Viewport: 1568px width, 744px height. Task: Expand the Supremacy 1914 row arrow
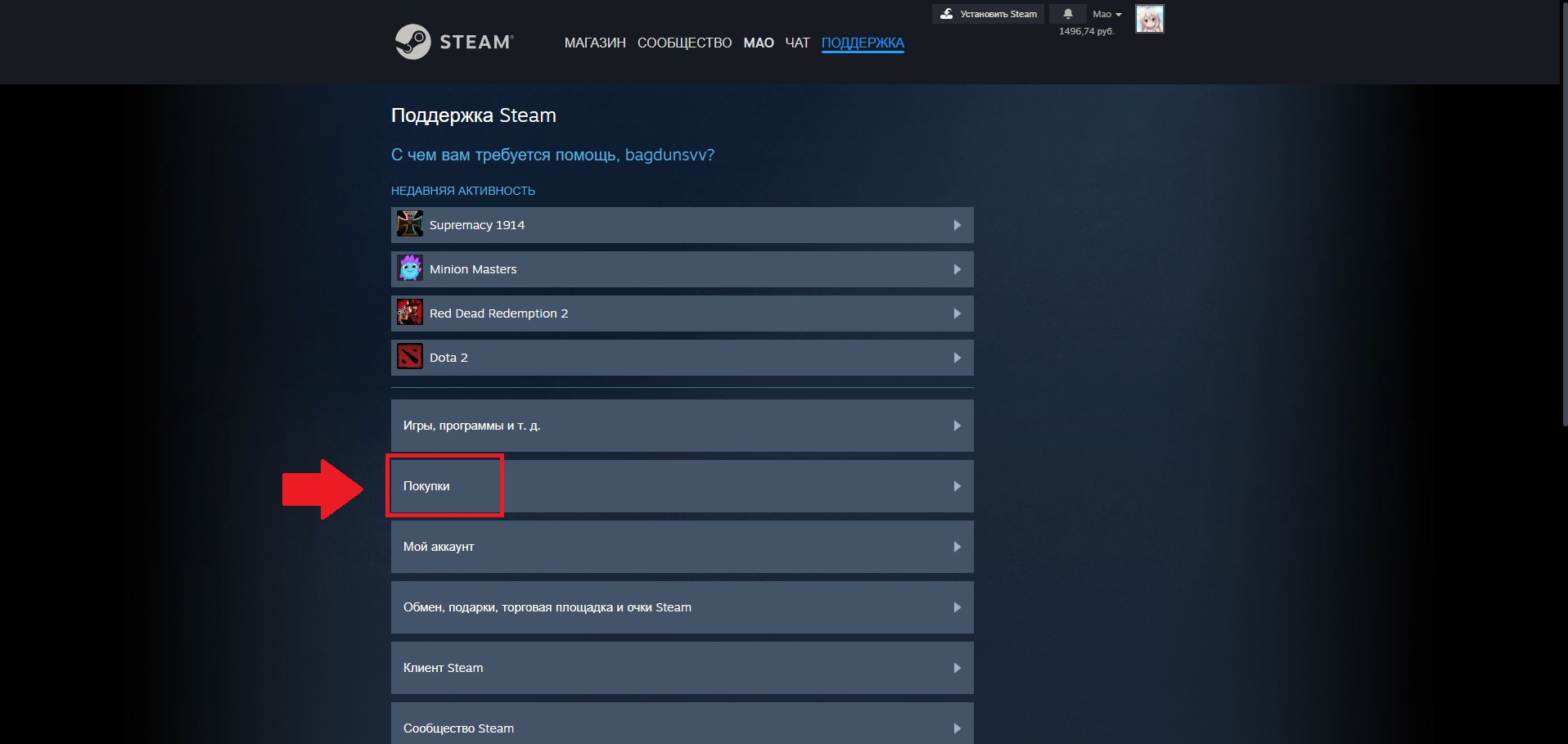click(x=957, y=225)
